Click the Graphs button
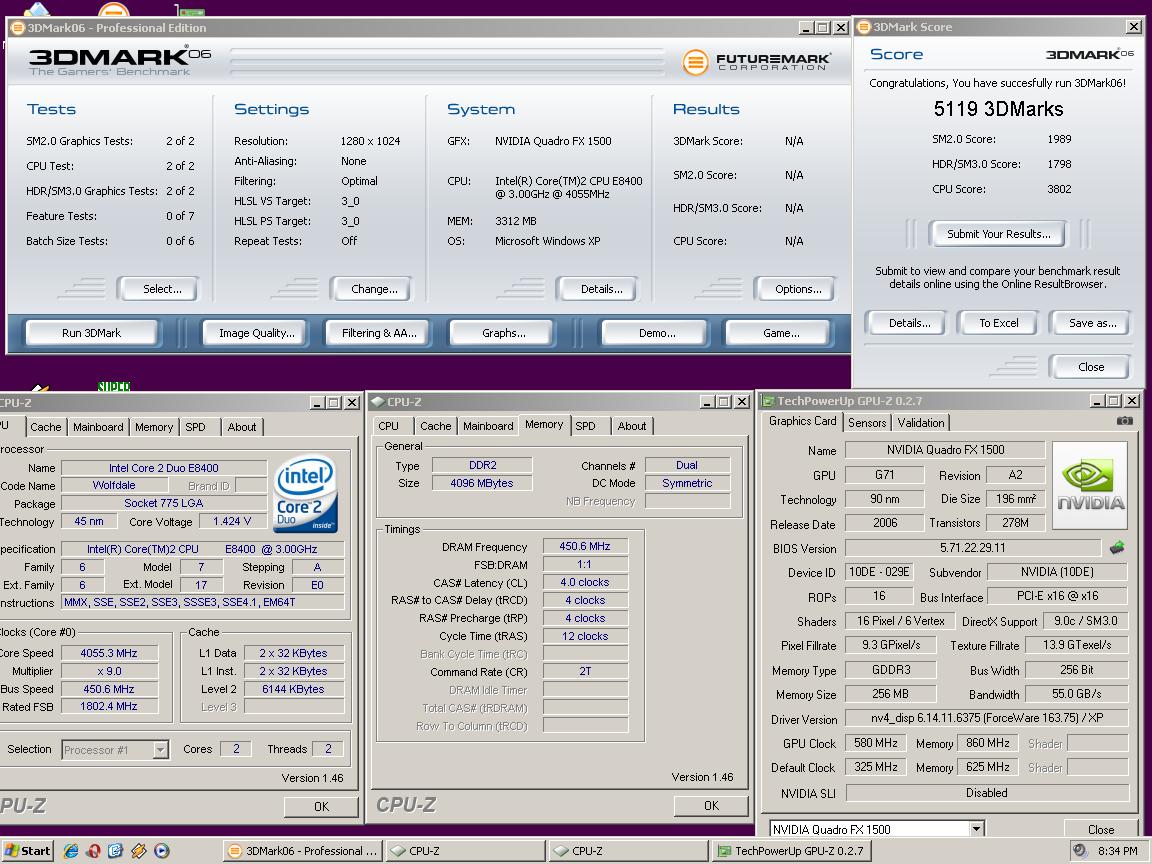 coord(504,333)
